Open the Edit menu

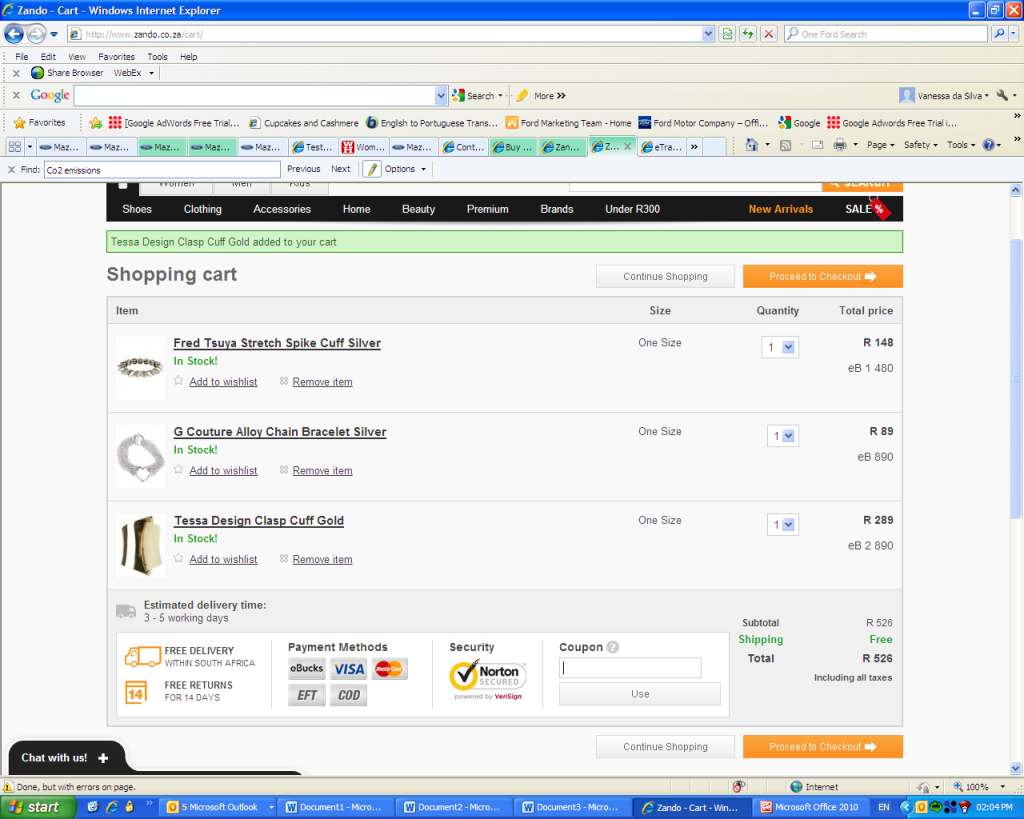(x=48, y=57)
